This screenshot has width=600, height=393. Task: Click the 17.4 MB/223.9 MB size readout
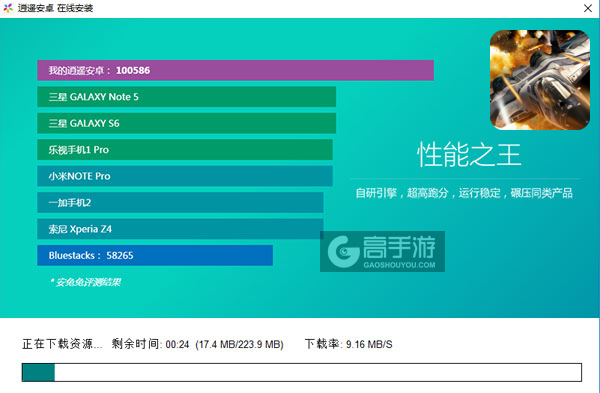point(240,344)
